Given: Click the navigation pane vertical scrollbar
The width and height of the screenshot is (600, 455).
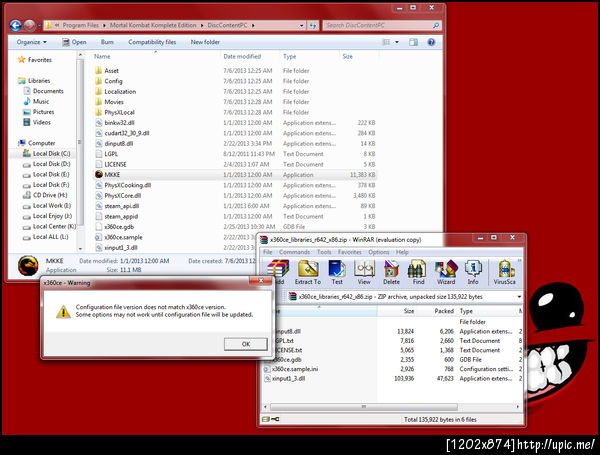Looking at the screenshot, I should pyautogui.click(x=80, y=142).
